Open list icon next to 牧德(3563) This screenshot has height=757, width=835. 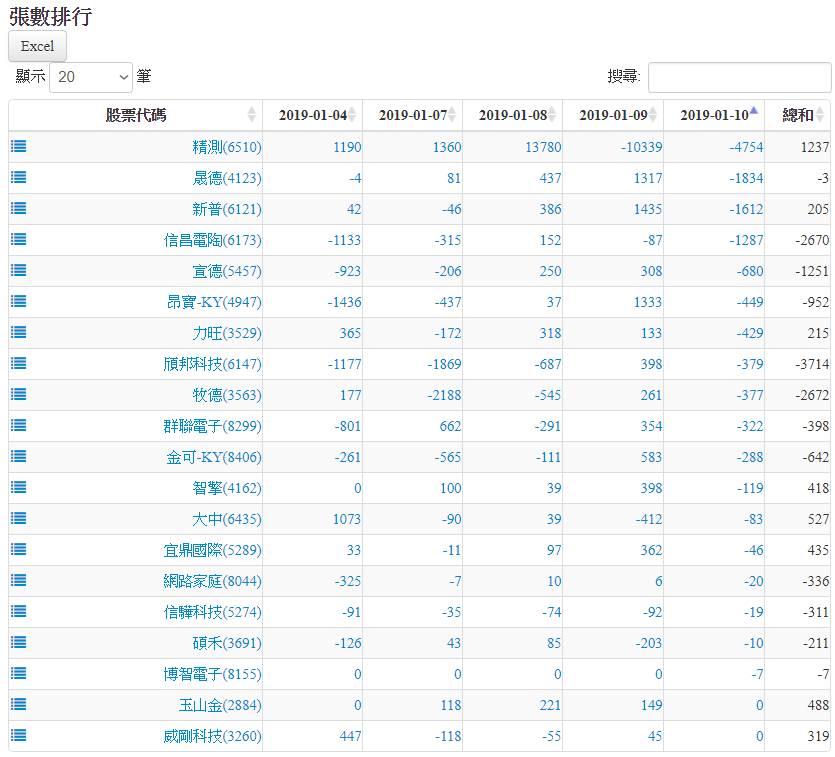pos(18,394)
